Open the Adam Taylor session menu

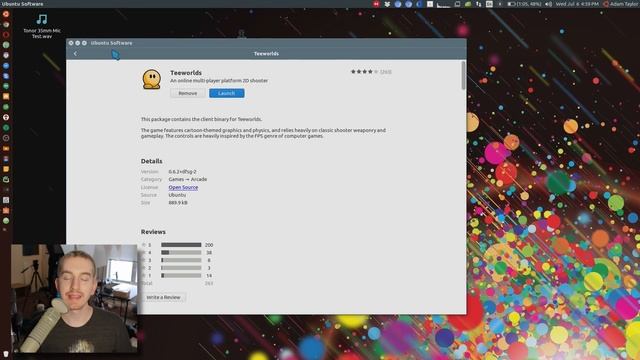click(621, 4)
